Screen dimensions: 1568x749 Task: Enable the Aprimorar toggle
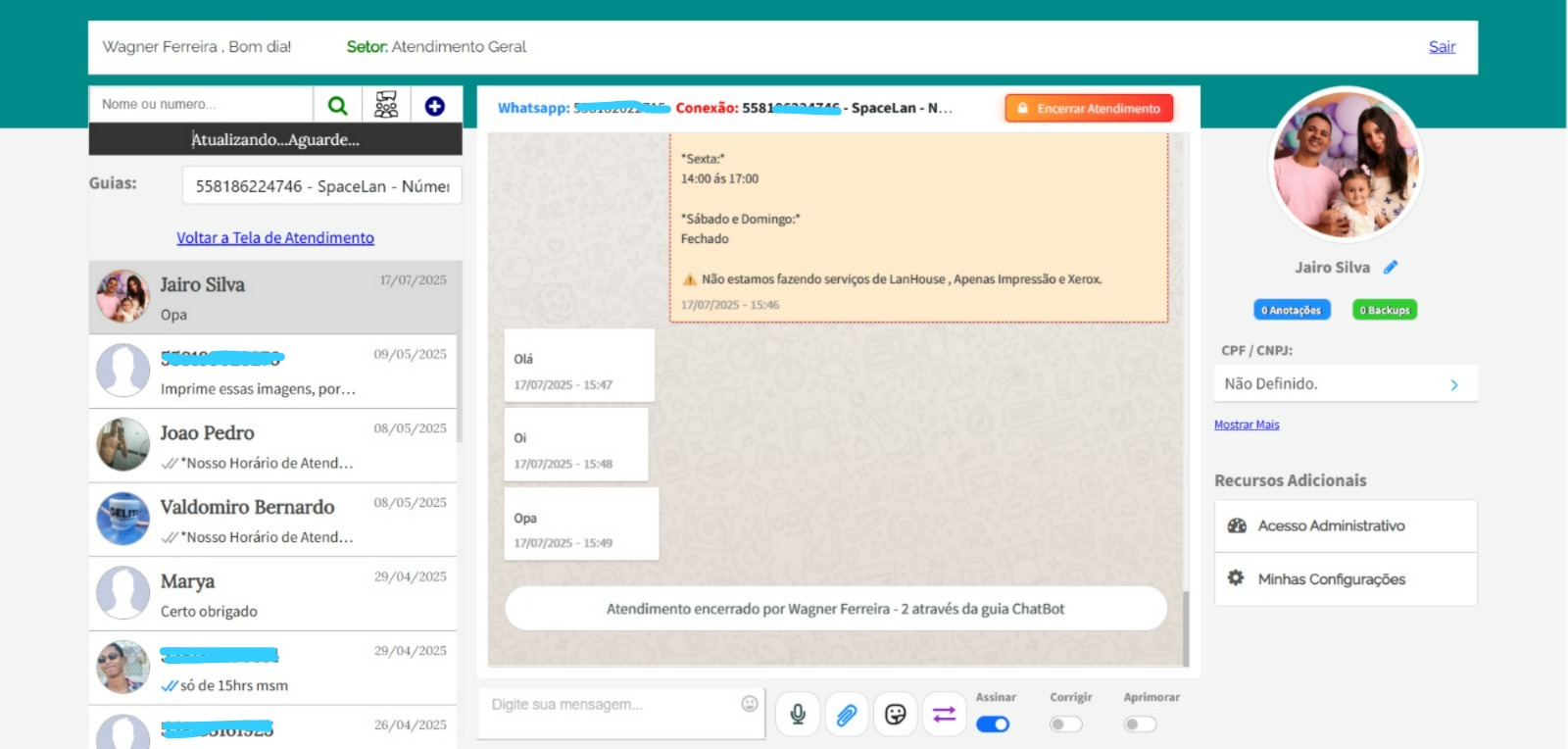point(1140,724)
